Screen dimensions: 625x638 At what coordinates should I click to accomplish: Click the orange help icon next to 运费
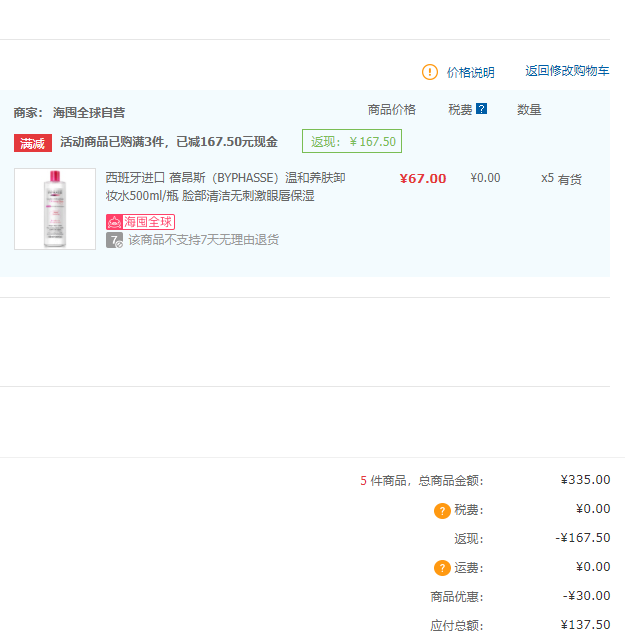tap(442, 568)
